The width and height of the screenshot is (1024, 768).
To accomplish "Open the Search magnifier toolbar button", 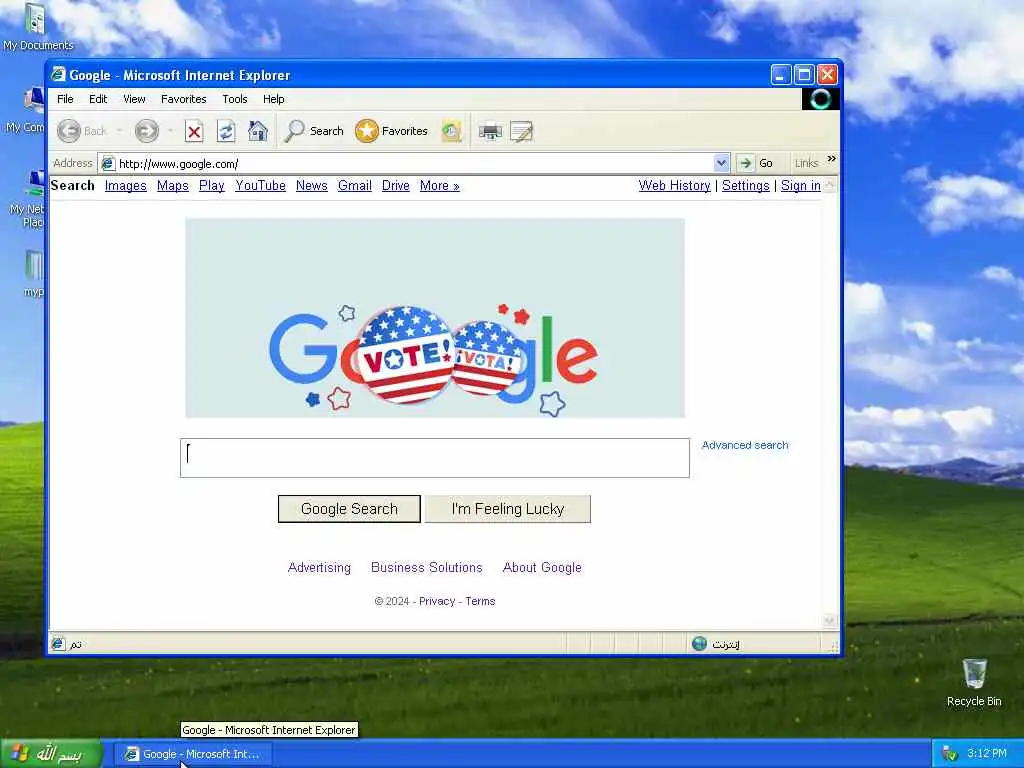I will tap(314, 131).
